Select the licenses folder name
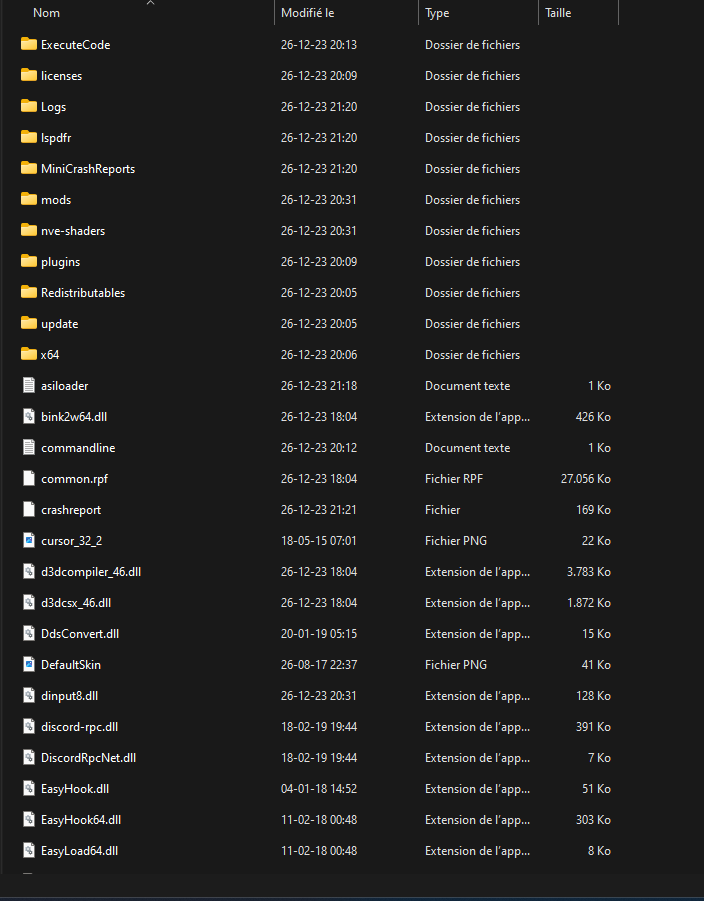The width and height of the screenshot is (704, 901). pos(61,76)
